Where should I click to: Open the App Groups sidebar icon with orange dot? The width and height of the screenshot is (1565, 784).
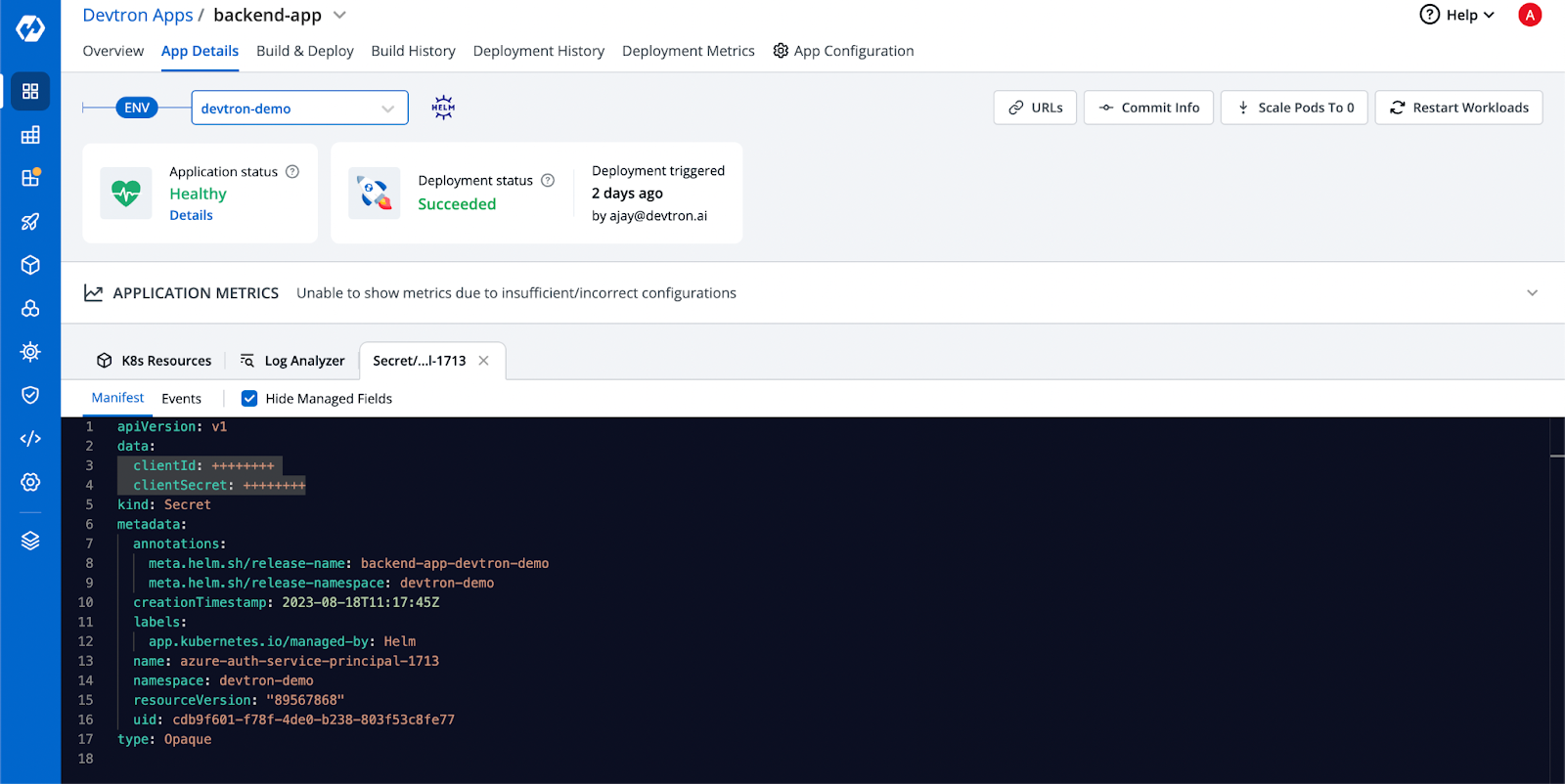[x=30, y=178]
